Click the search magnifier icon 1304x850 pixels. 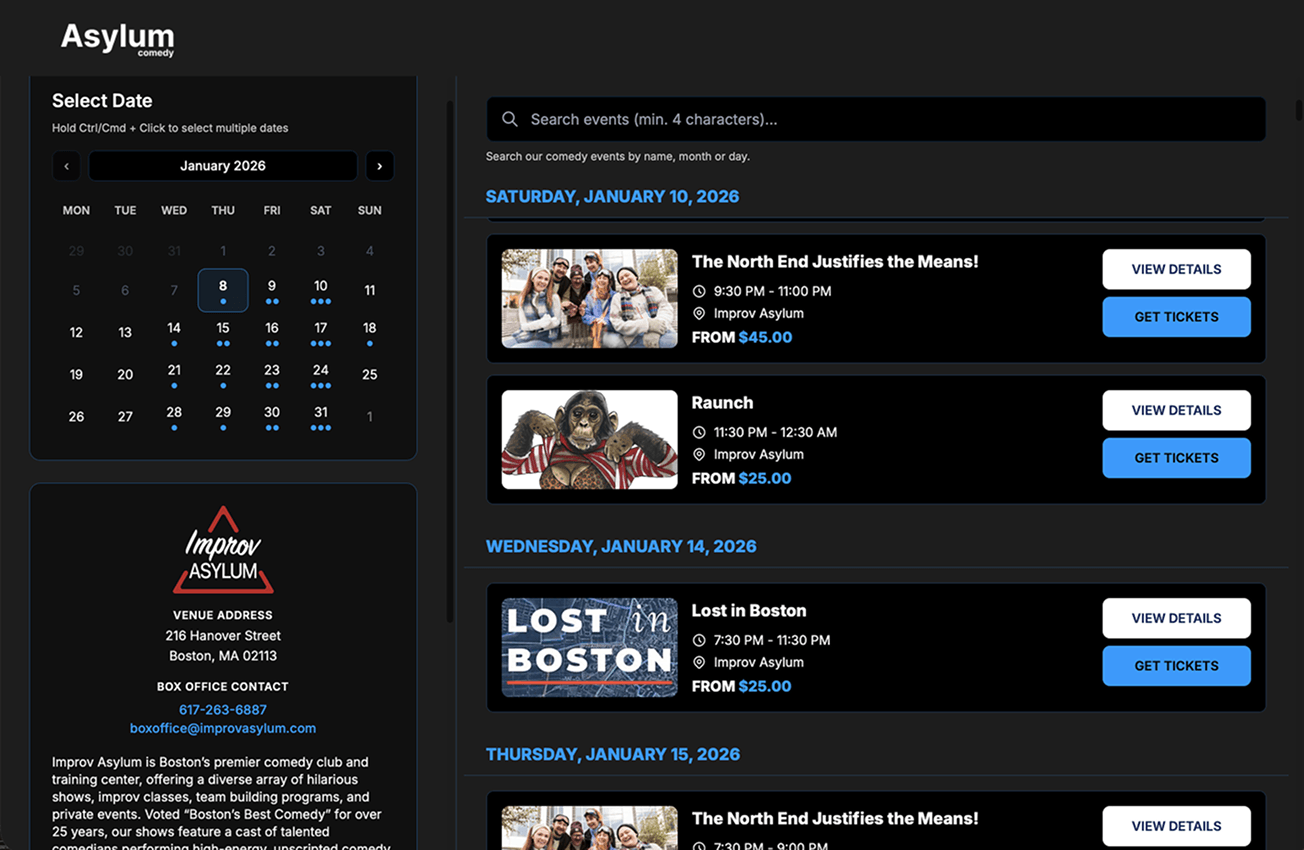click(x=510, y=119)
